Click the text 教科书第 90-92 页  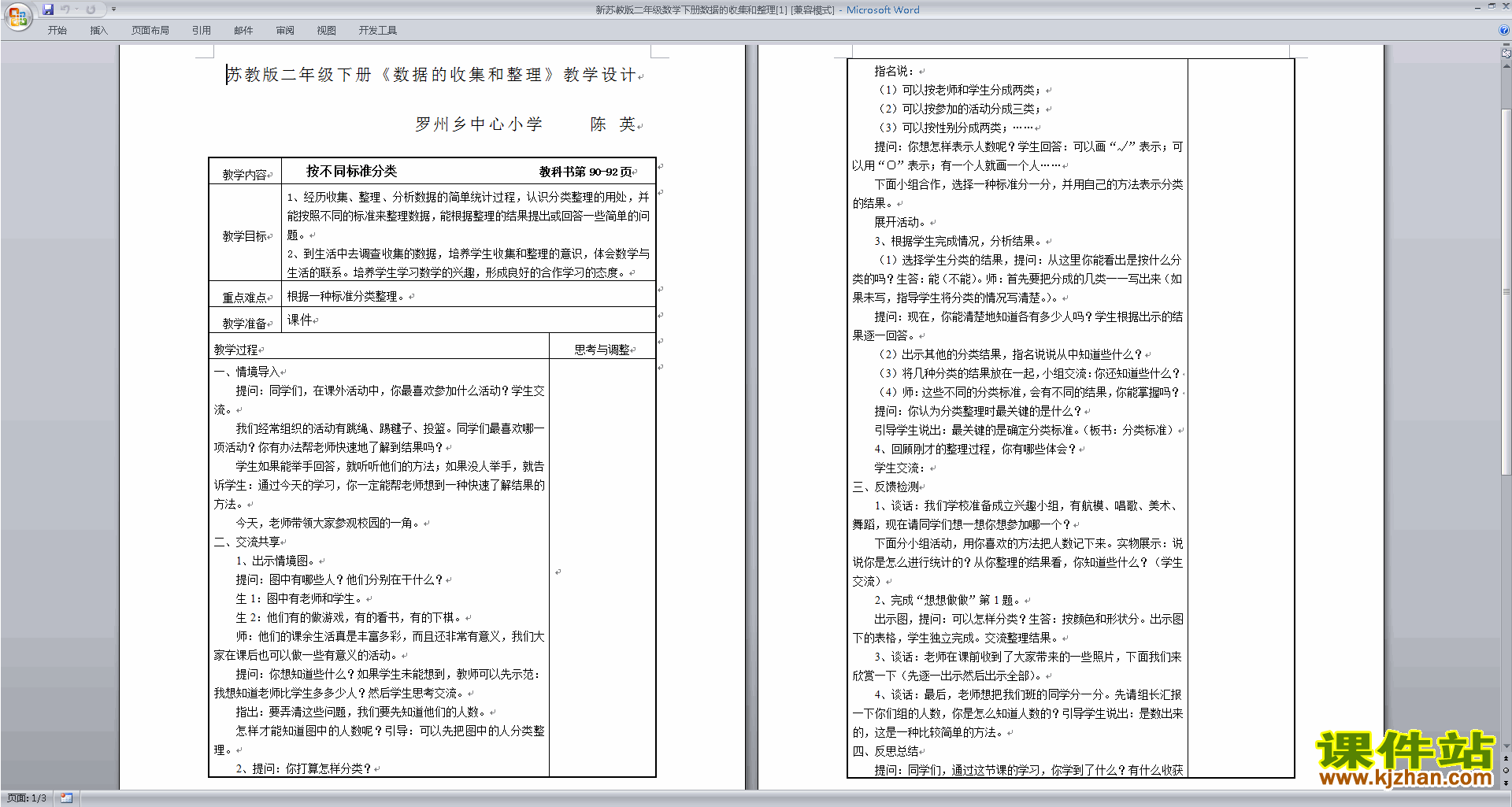pyautogui.click(x=585, y=172)
